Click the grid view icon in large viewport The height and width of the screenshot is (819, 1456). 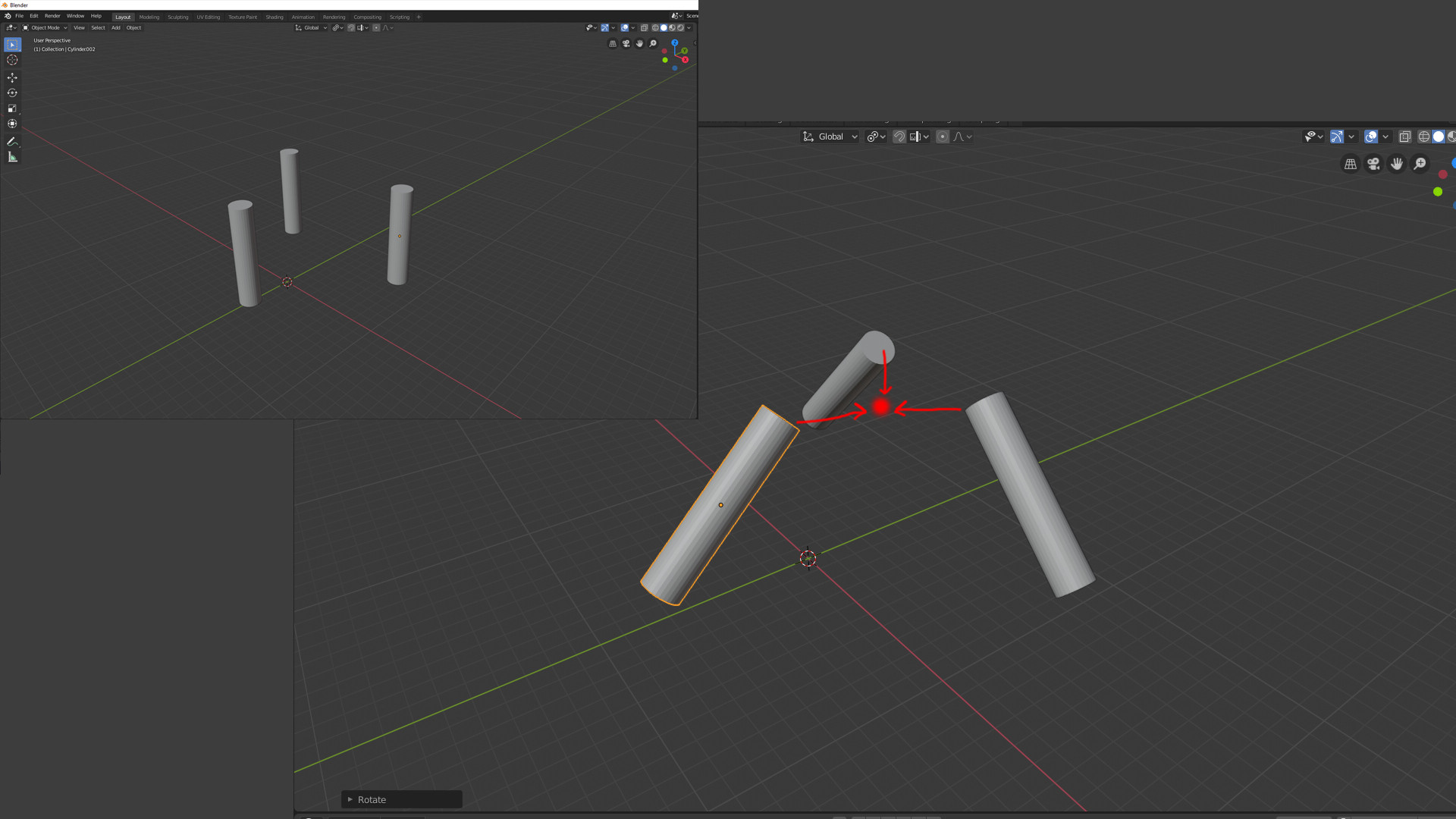(1351, 164)
